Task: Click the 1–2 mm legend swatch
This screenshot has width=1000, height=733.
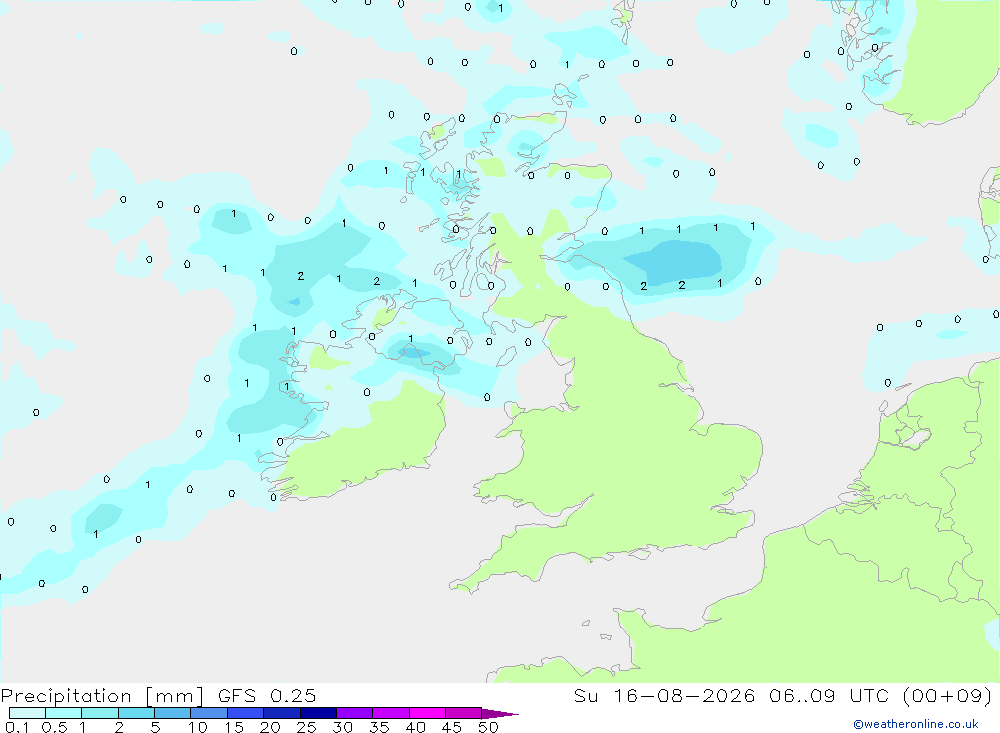Action: [x=100, y=713]
